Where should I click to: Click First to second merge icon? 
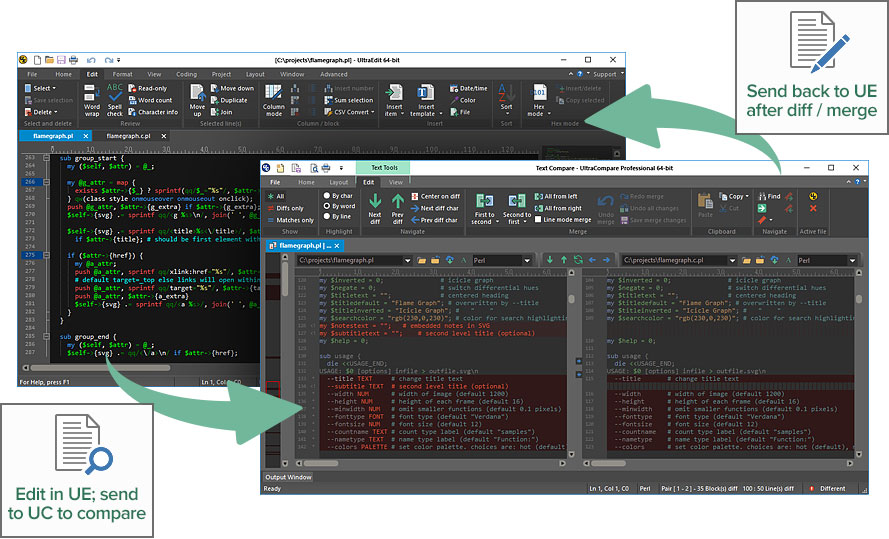click(485, 201)
